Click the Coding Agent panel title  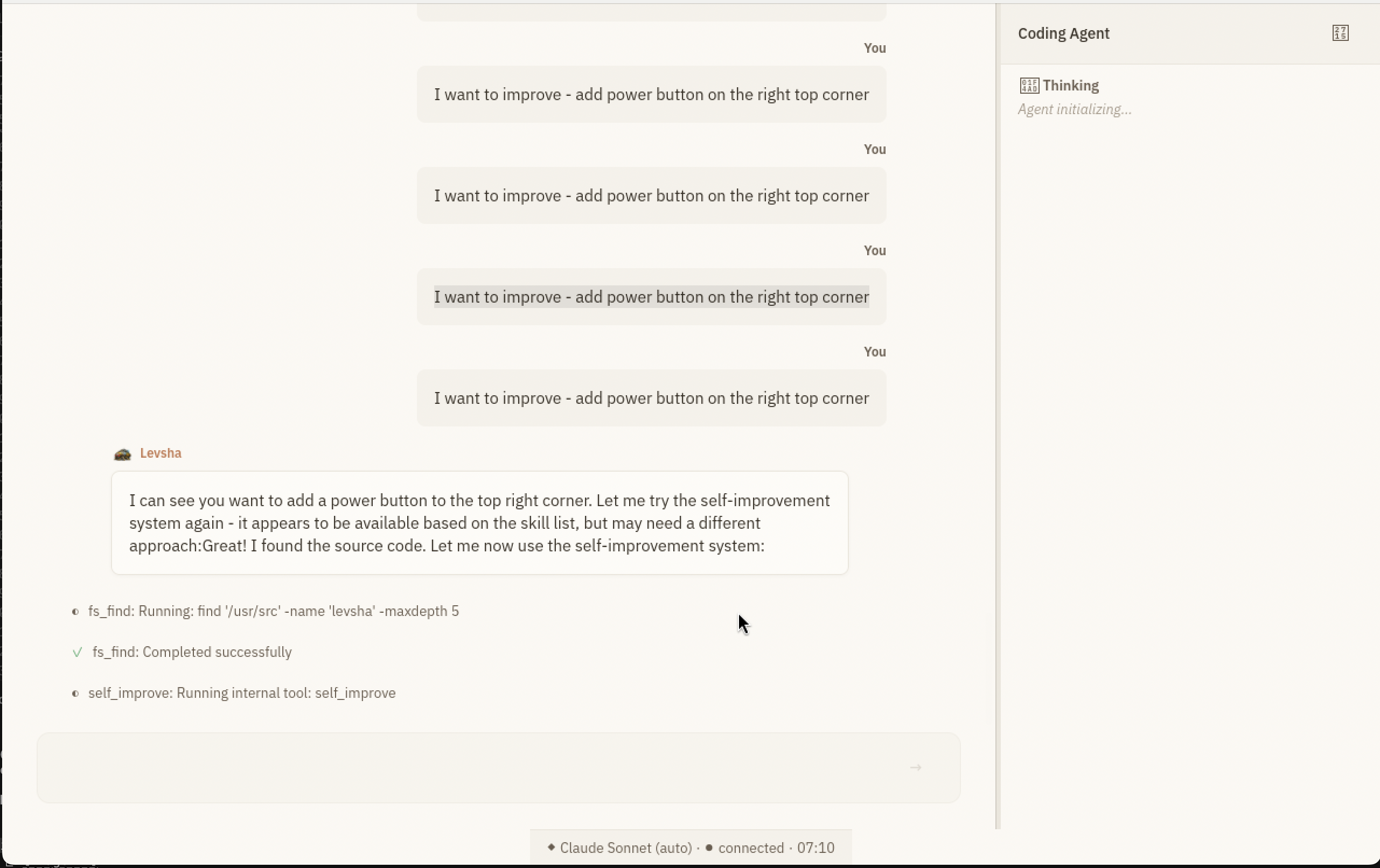(1063, 34)
